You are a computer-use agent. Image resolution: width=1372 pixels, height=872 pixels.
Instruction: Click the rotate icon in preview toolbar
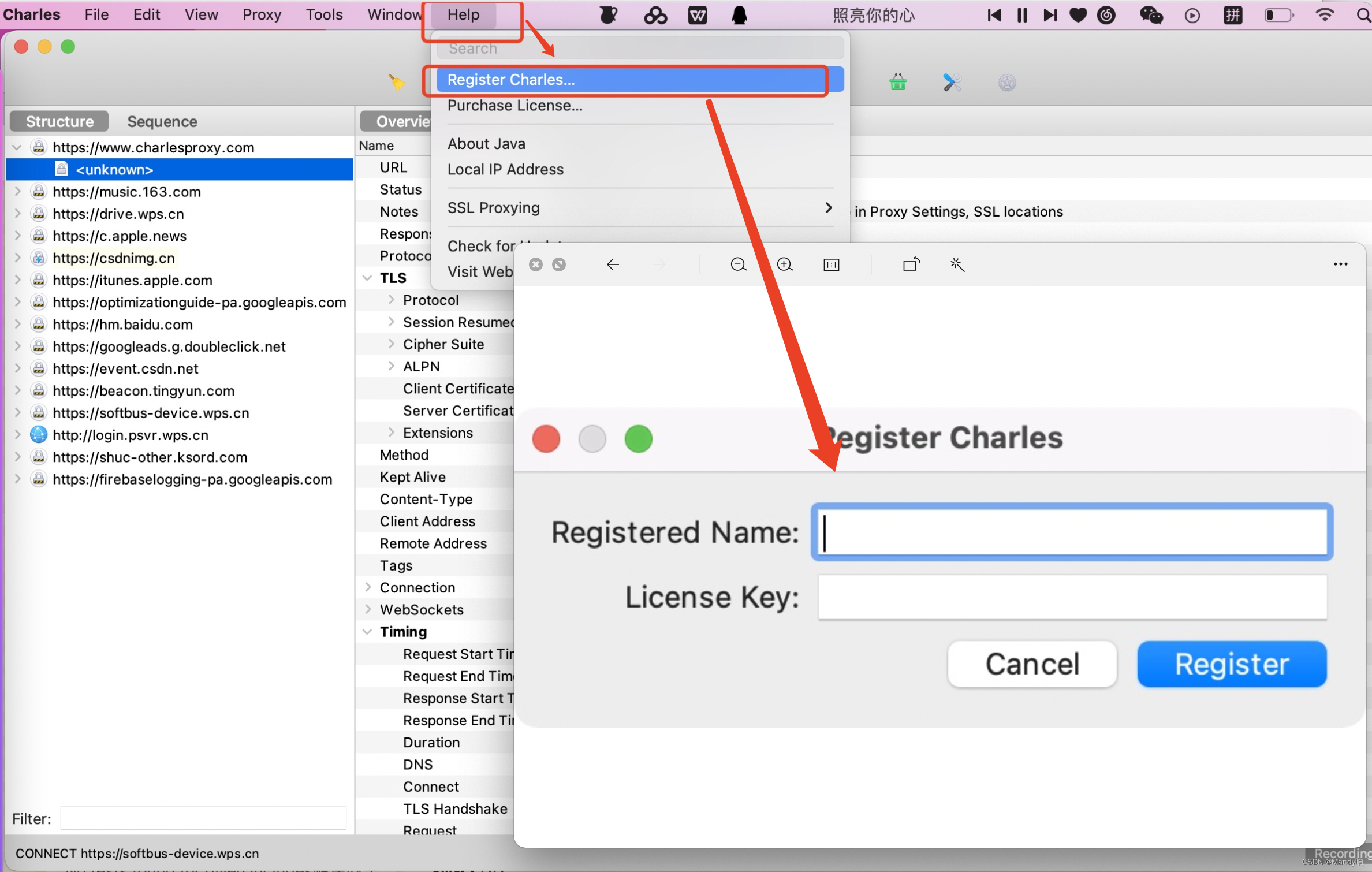click(911, 264)
